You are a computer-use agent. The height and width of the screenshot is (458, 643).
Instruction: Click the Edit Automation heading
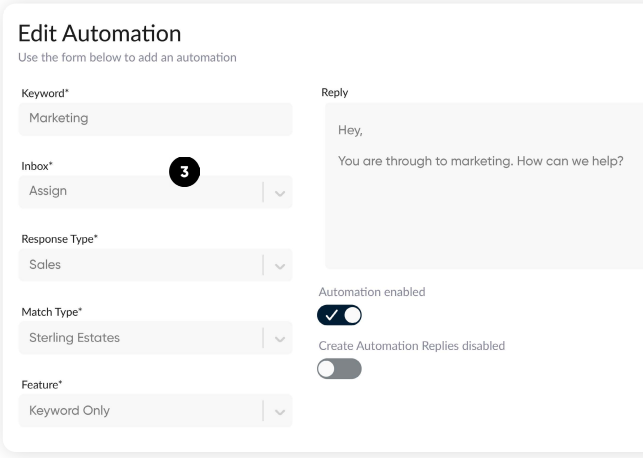click(99, 35)
